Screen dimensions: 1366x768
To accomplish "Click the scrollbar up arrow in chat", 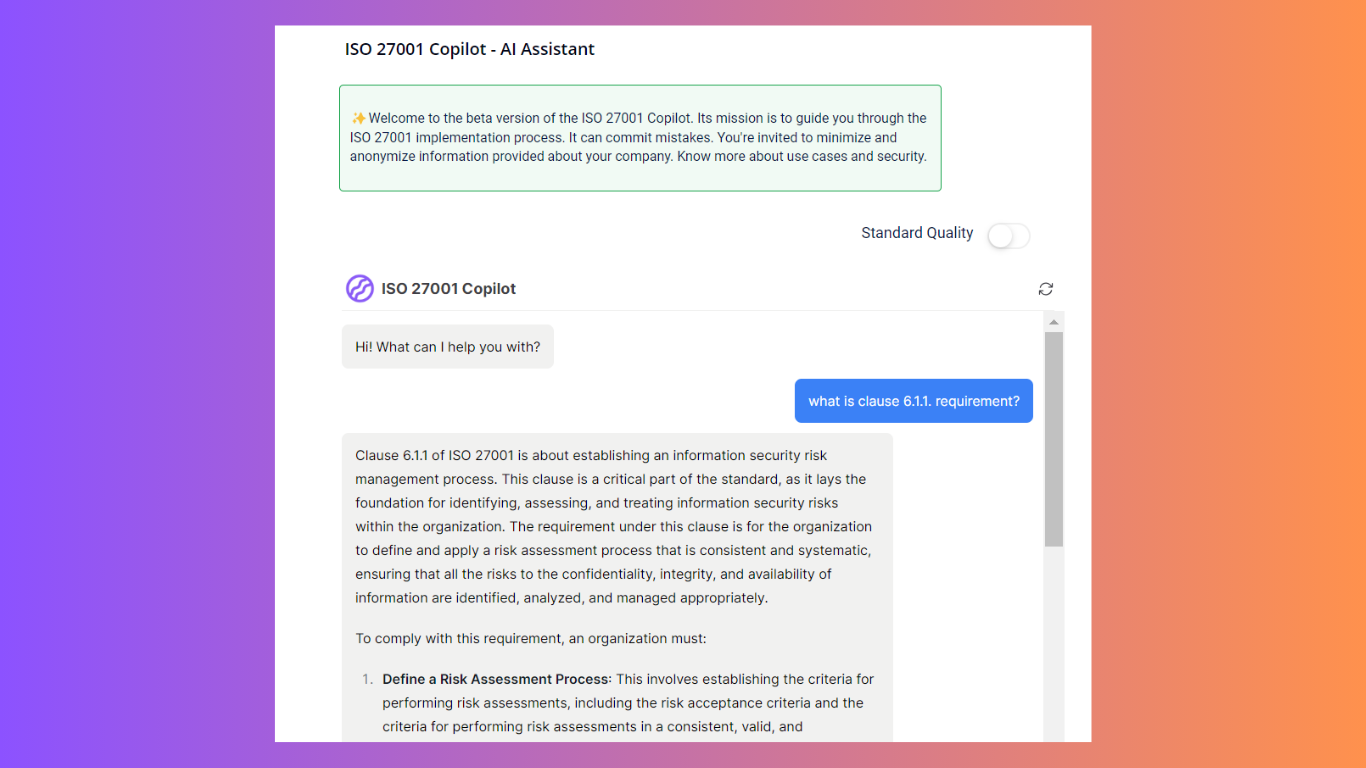I will 1054,322.
